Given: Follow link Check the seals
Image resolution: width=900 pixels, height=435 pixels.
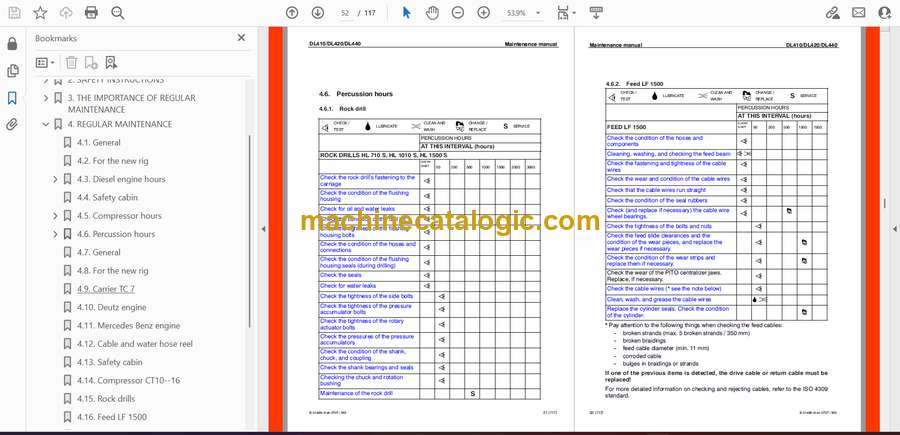Looking at the screenshot, I should pos(340,275).
